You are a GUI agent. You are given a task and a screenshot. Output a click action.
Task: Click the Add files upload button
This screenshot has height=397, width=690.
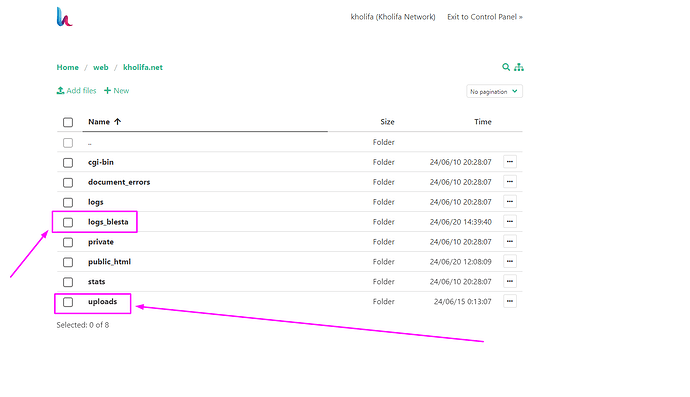pos(76,90)
